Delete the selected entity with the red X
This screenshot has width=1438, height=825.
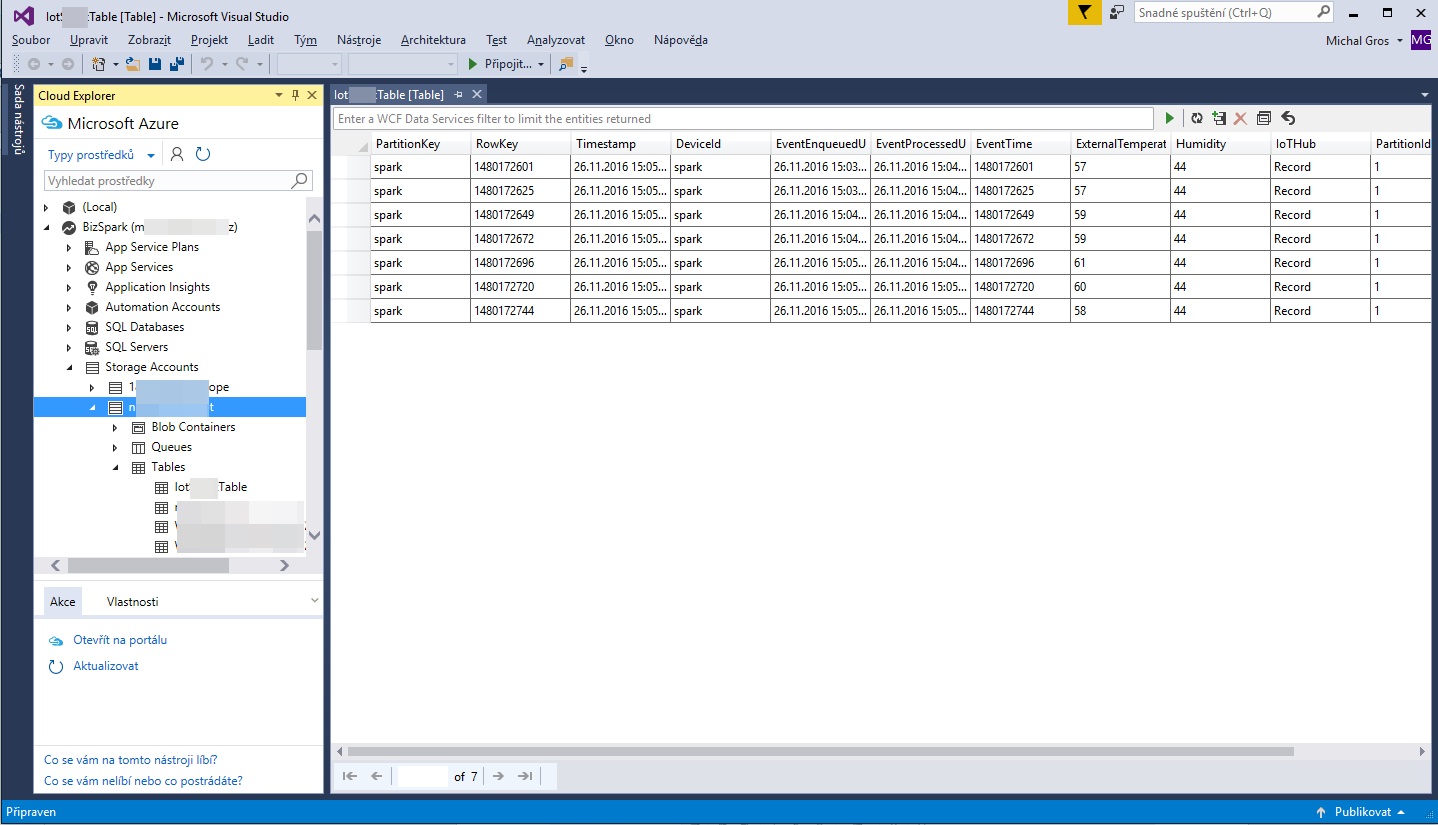(x=1240, y=118)
